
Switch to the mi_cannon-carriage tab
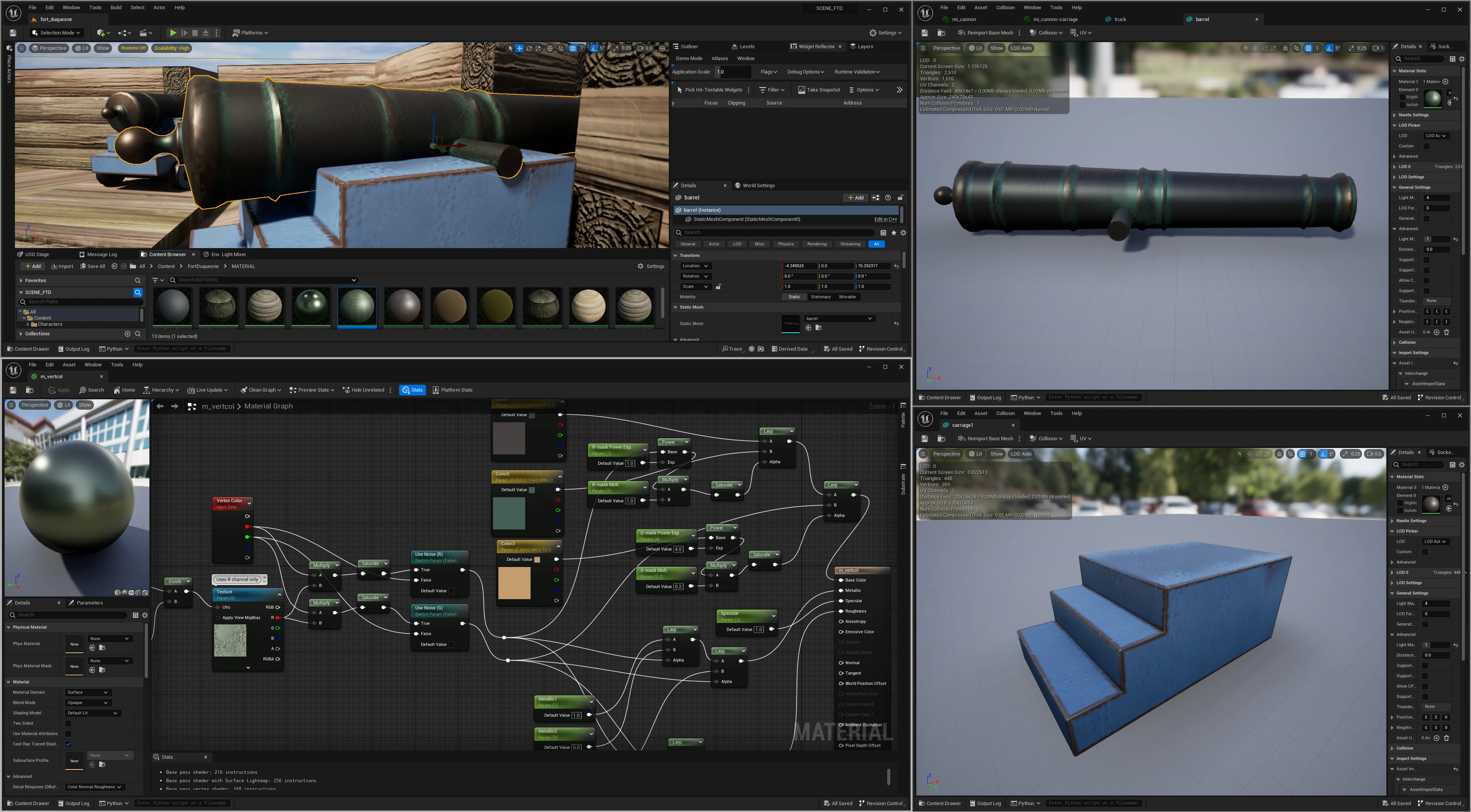[1055, 20]
